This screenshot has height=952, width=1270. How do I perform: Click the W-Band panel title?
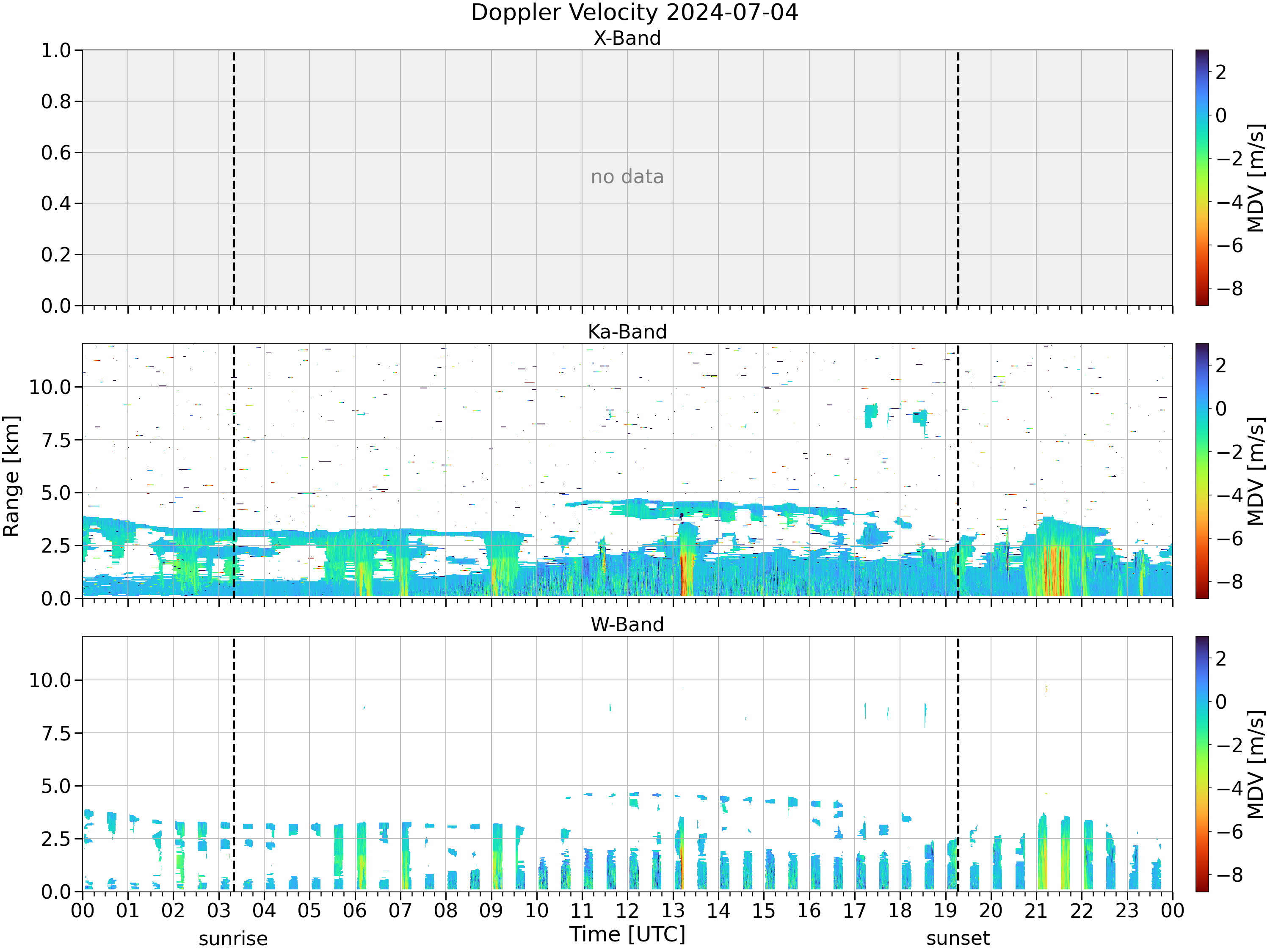[x=627, y=625]
